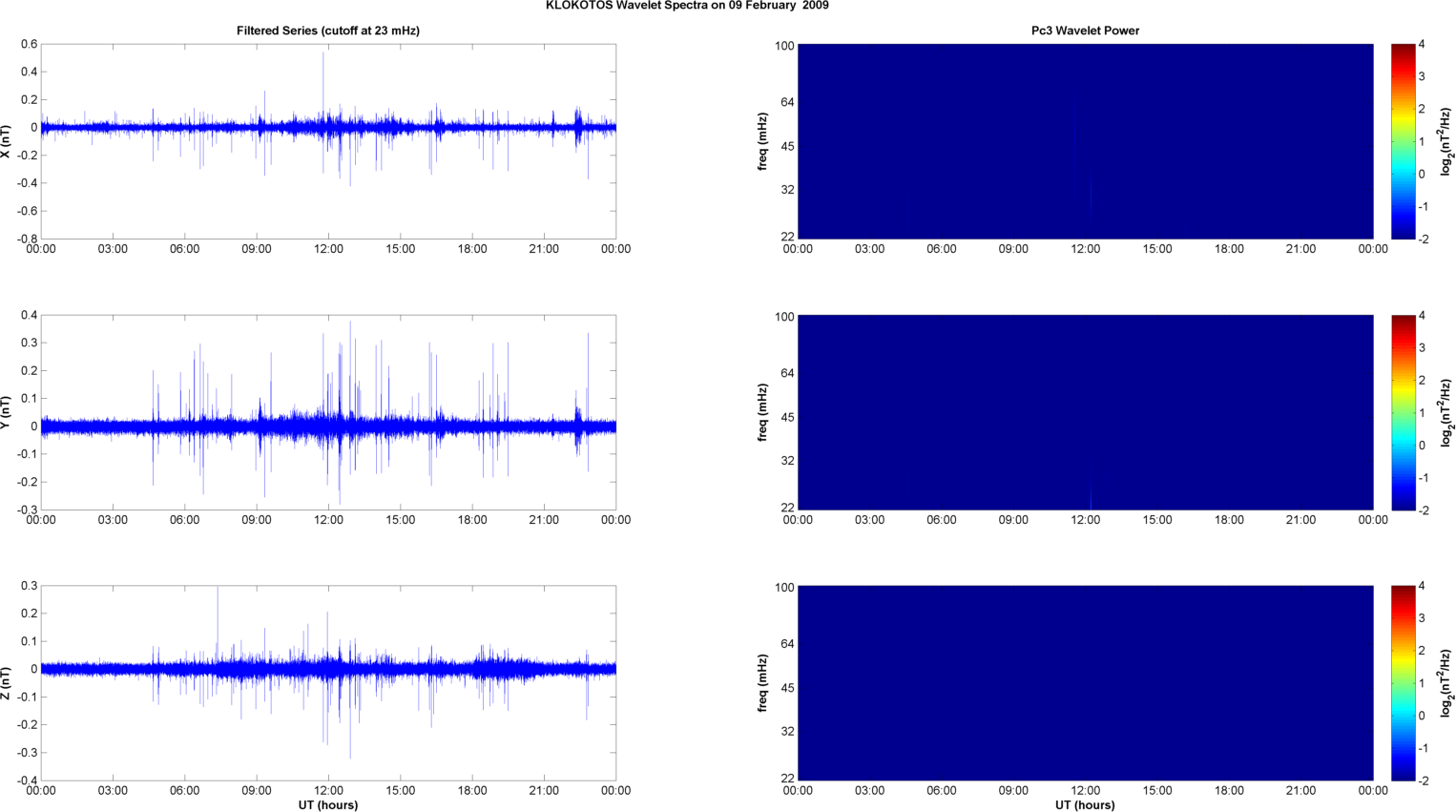Click the "Z (nT)" axis label
This screenshot has width=1456, height=812.
coord(6,683)
